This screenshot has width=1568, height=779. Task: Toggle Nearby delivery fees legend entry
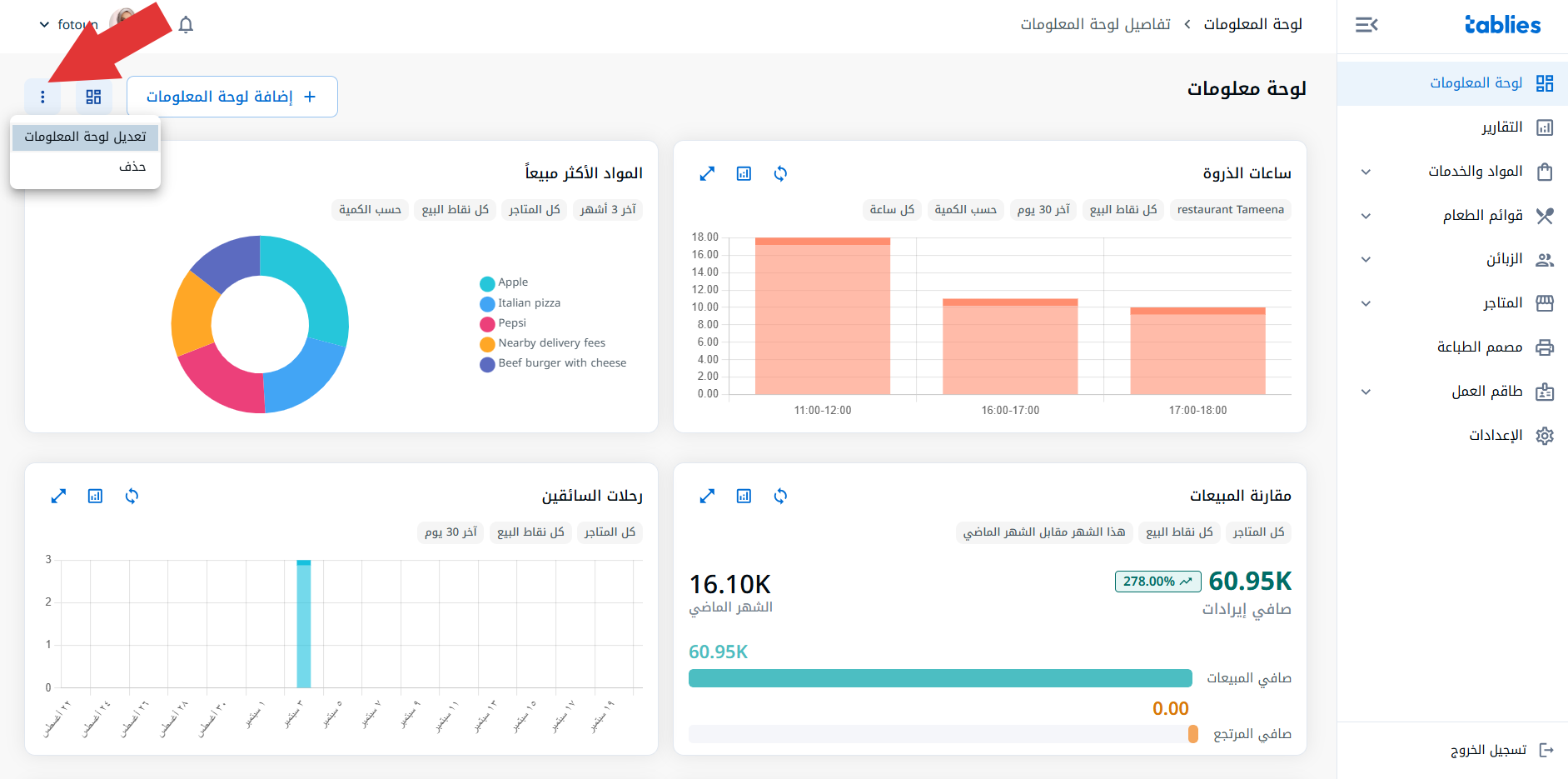543,343
